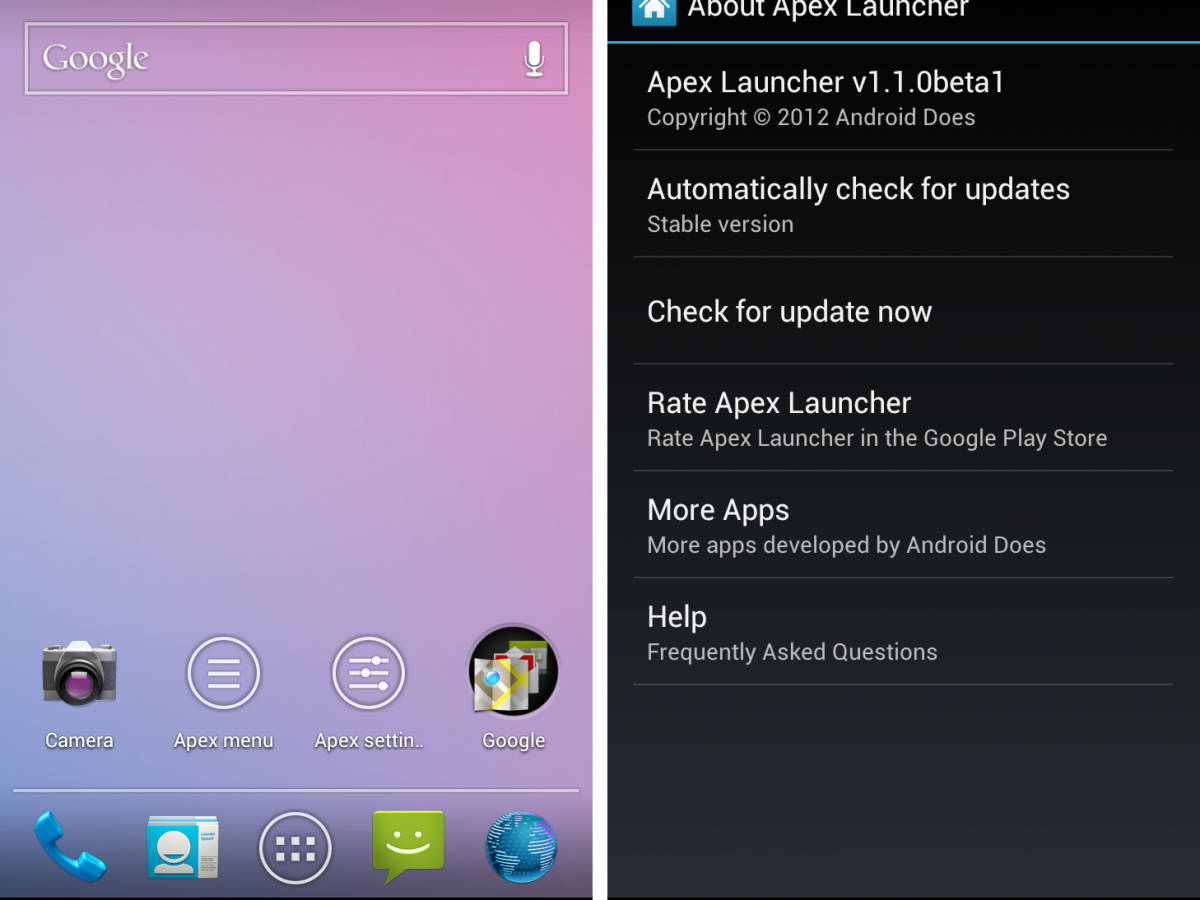This screenshot has width=1200, height=900.
Task: Open the Apex menu from the home screen
Action: tap(223, 672)
